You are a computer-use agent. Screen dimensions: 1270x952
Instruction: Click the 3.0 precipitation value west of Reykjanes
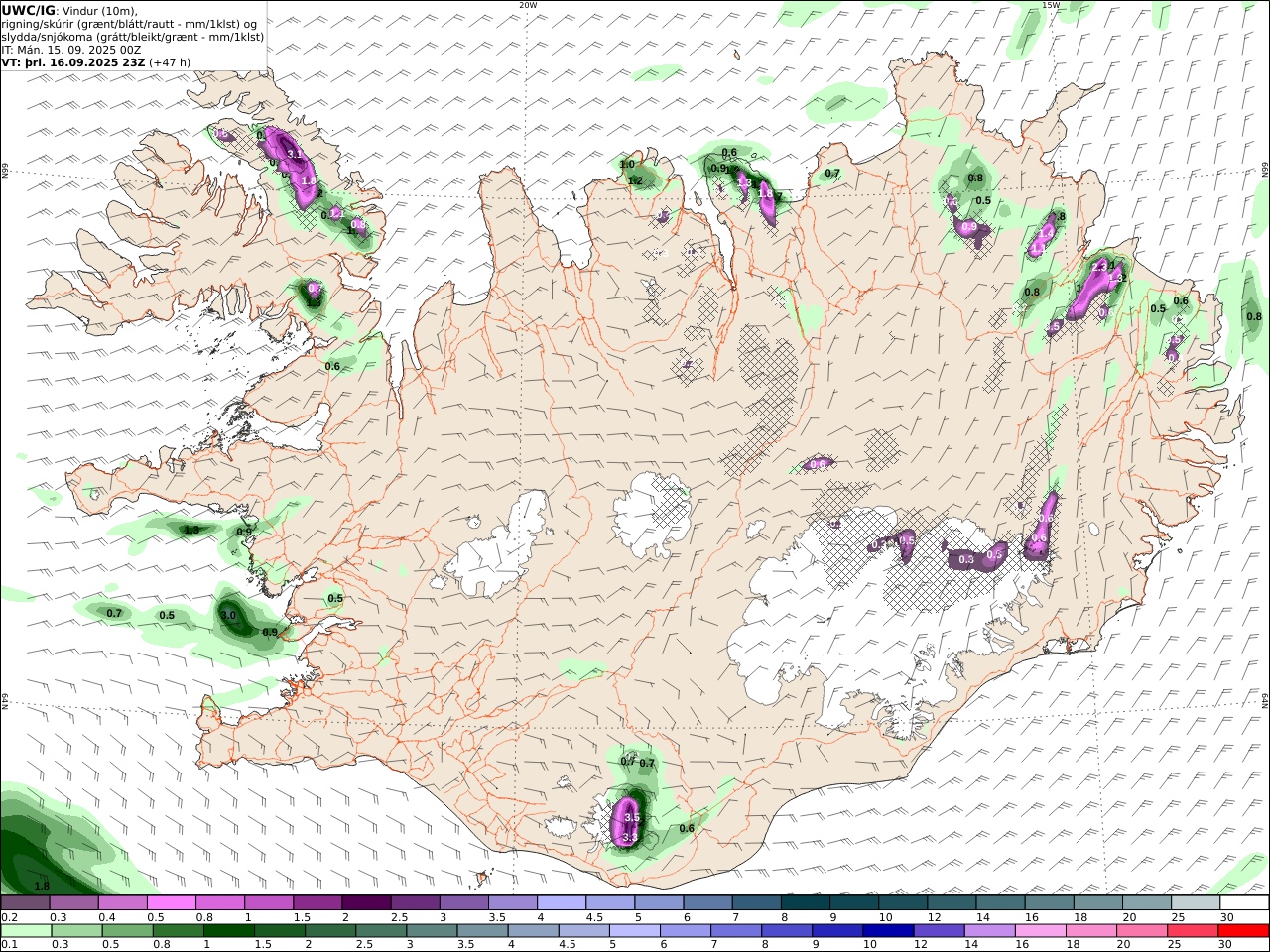coord(228,615)
